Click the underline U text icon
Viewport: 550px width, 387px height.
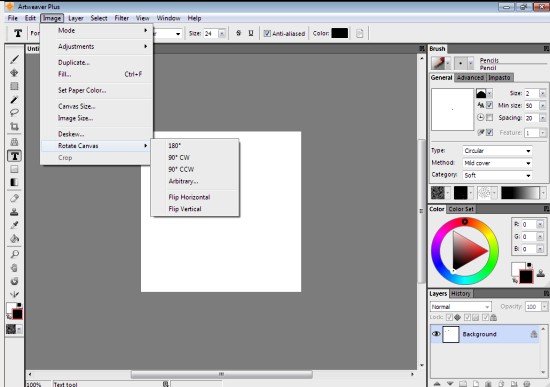(x=251, y=33)
